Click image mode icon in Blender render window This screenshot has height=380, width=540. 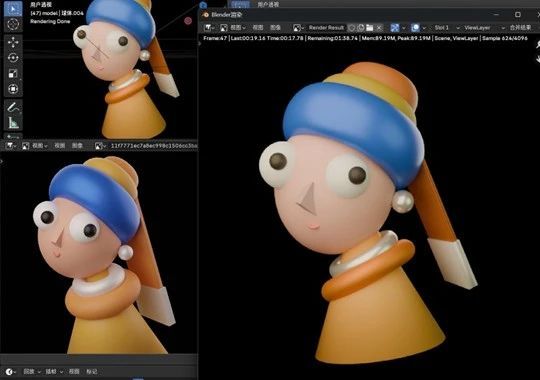(x=224, y=28)
